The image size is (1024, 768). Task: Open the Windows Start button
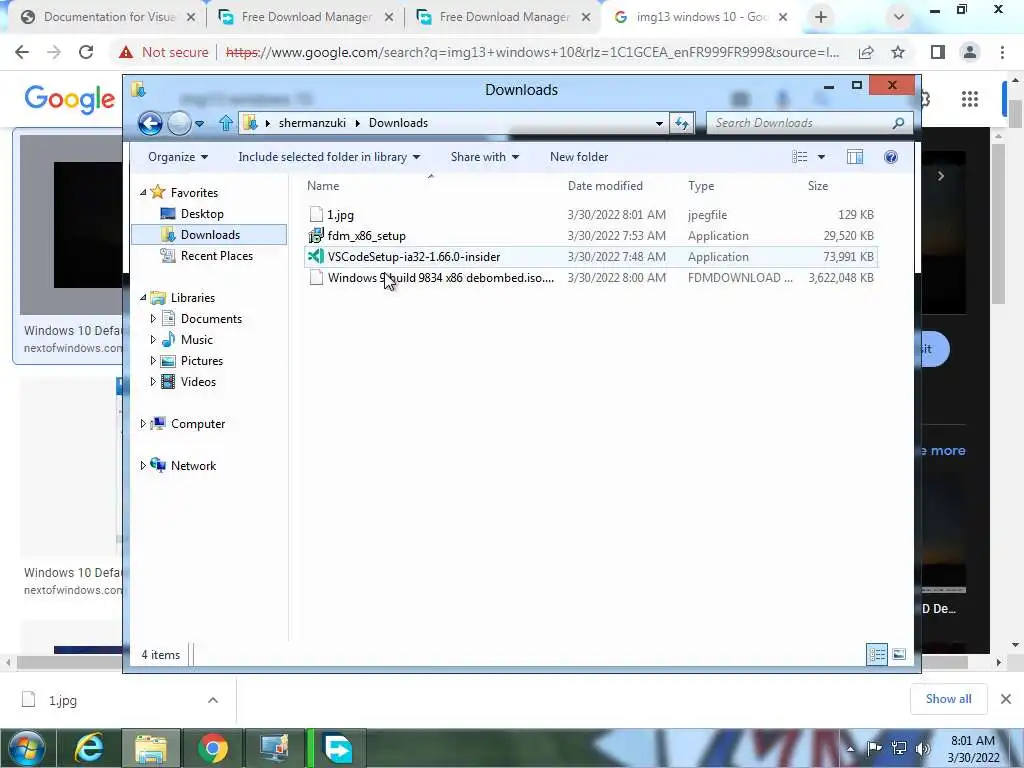pos(27,748)
